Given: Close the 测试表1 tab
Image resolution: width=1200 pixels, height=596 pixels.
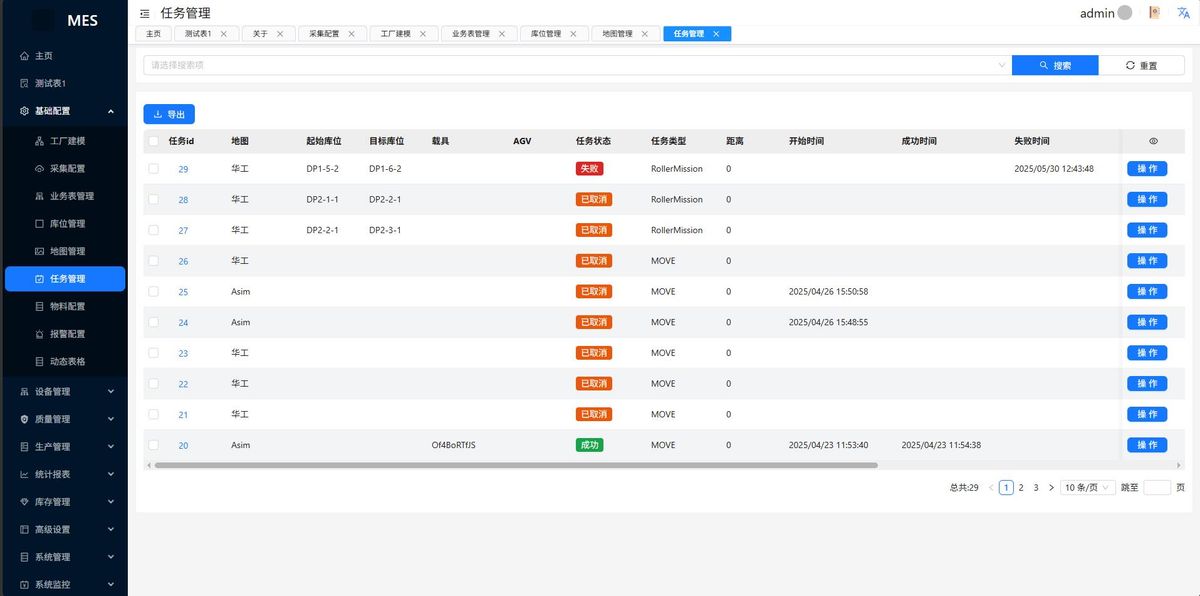Looking at the screenshot, I should coord(223,33).
